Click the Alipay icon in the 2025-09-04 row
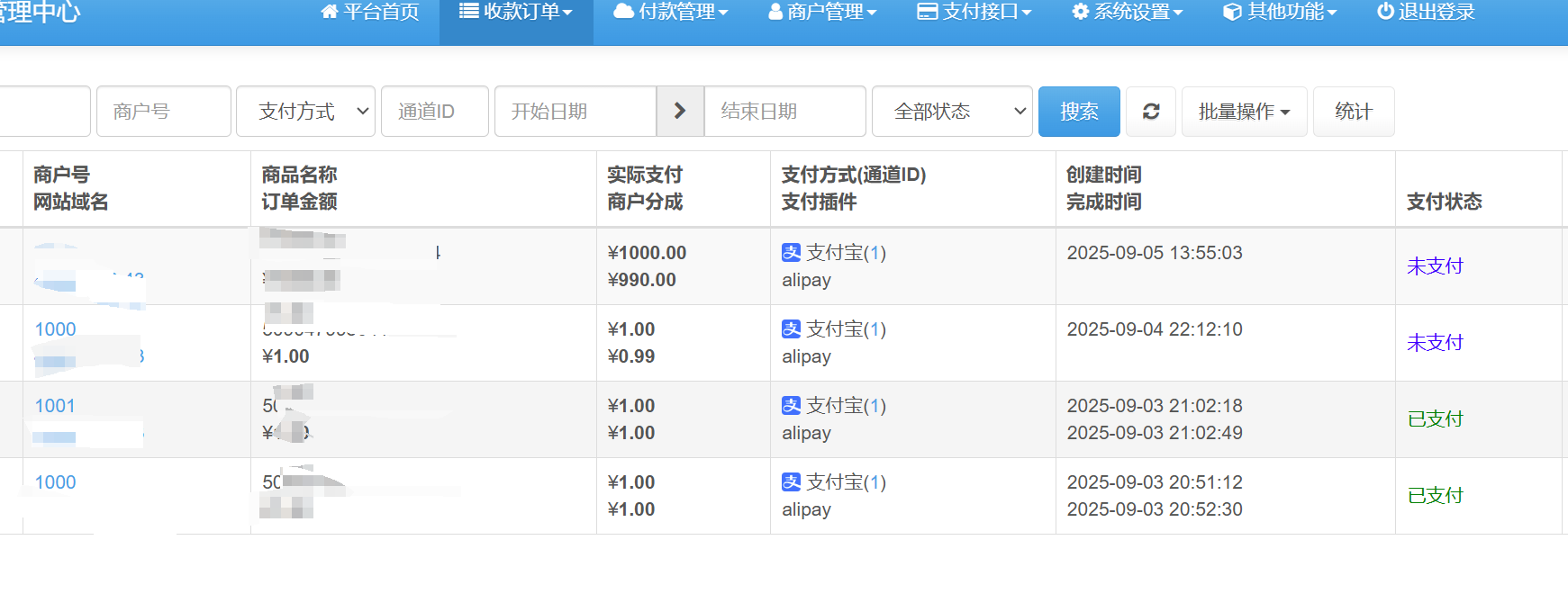Screen dimensions: 1568x603 [791, 329]
